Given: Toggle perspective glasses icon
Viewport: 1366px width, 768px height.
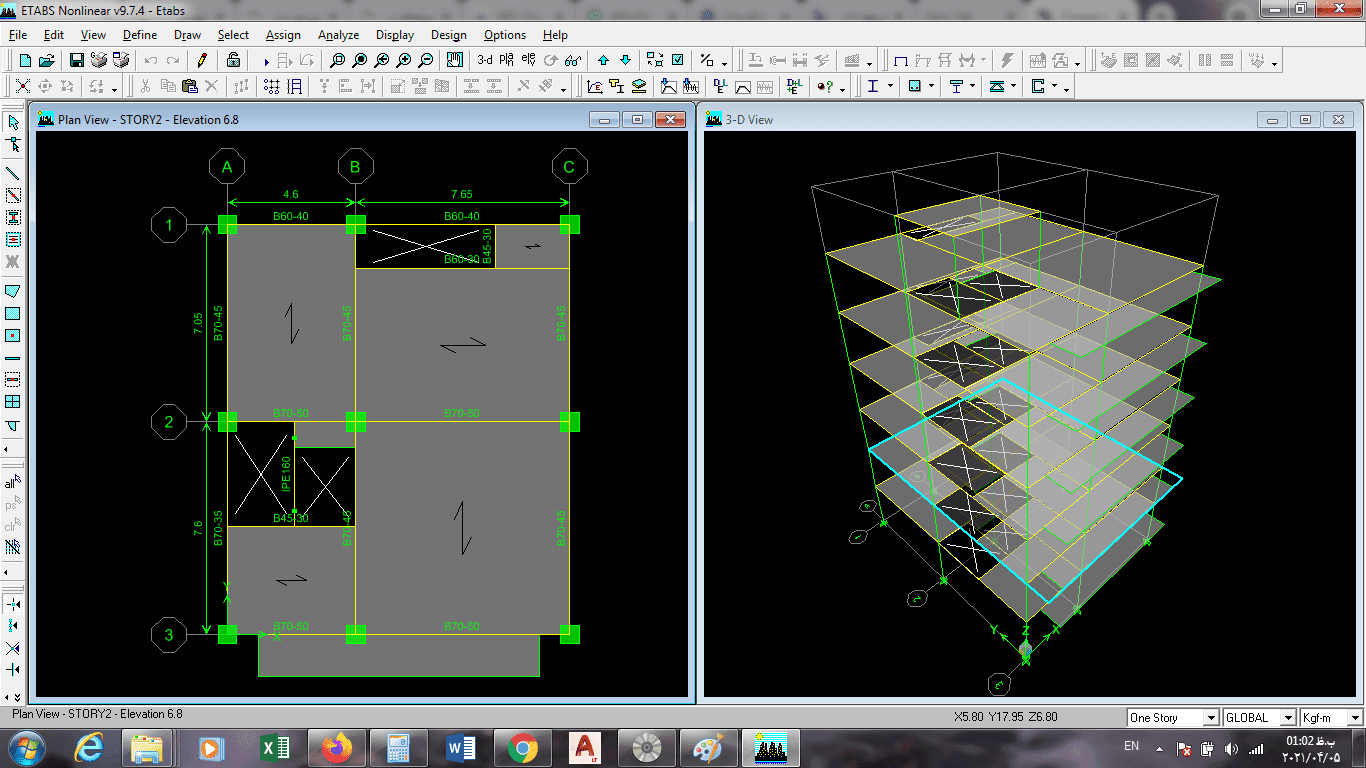Looking at the screenshot, I should [x=573, y=60].
